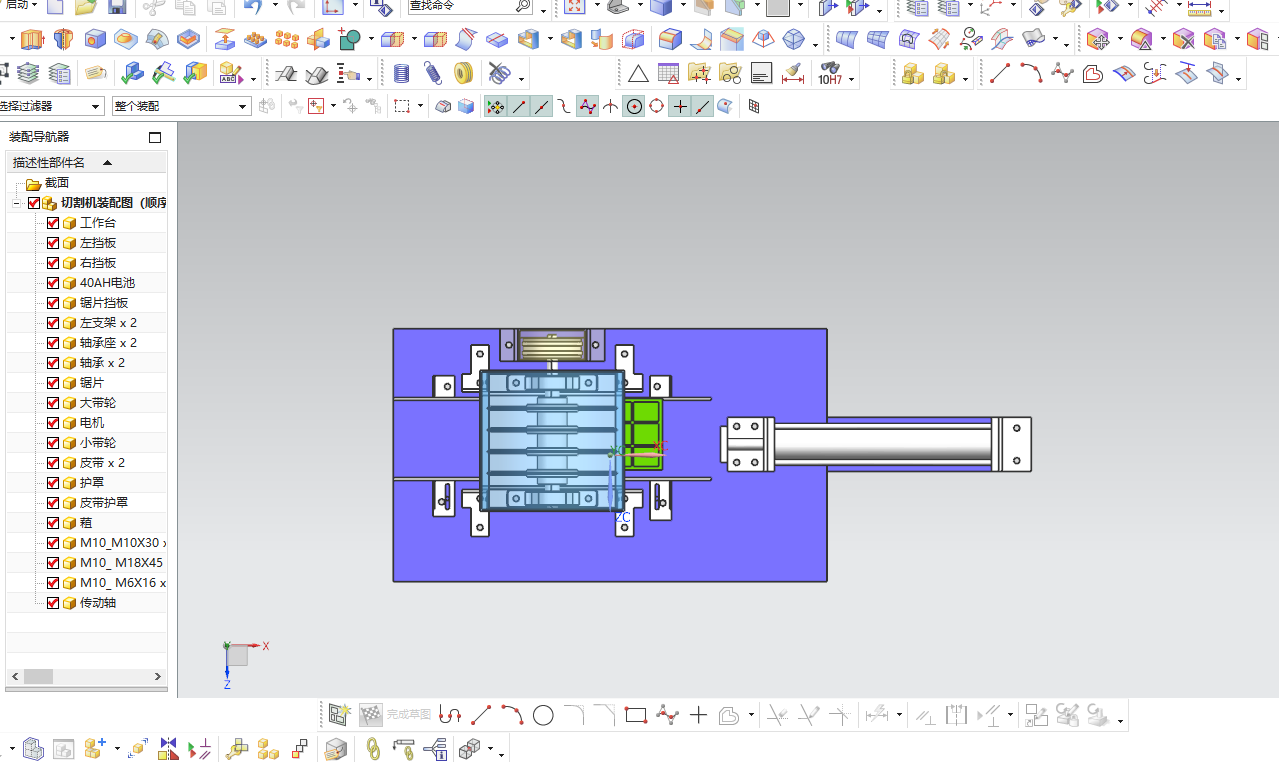Click the first padlock assembly icon

pos(912,74)
